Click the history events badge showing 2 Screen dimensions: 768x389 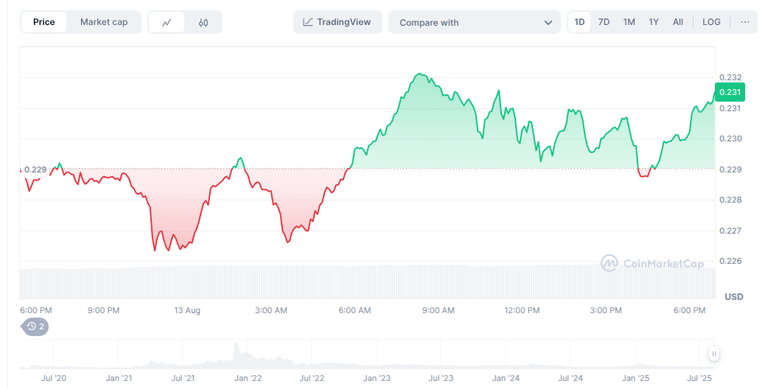35,326
